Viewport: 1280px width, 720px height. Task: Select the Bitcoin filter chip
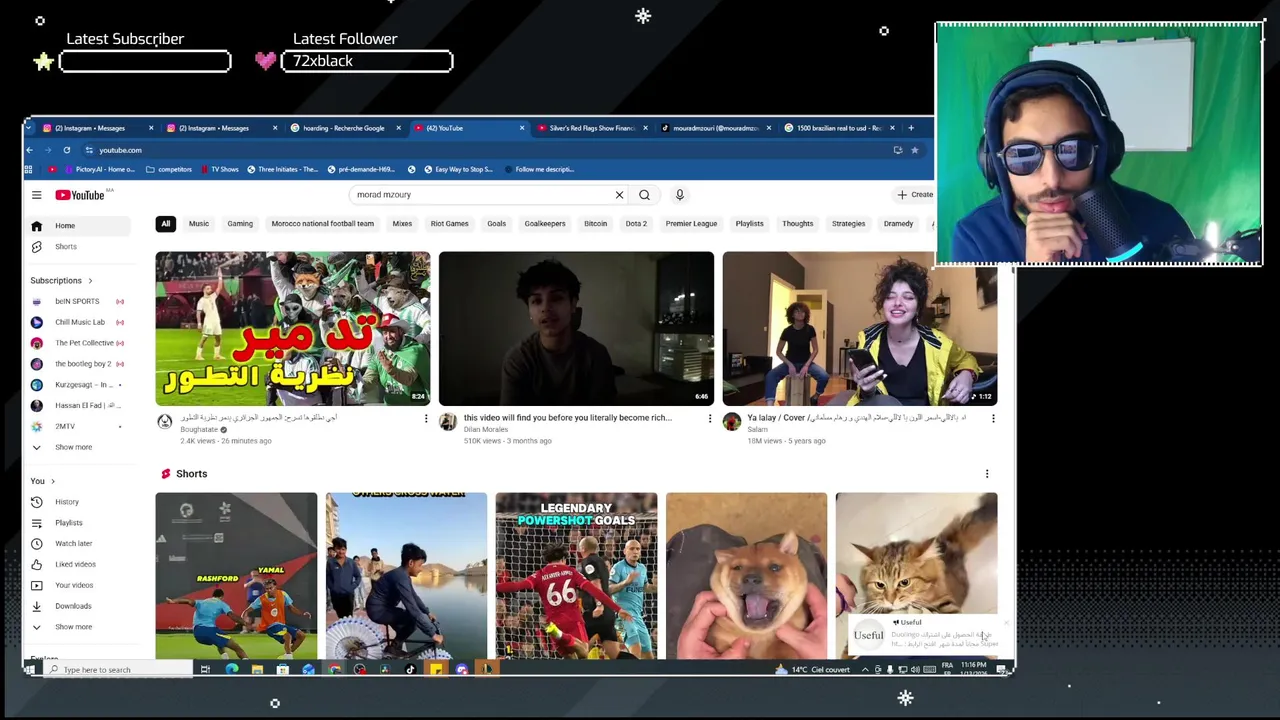point(596,224)
